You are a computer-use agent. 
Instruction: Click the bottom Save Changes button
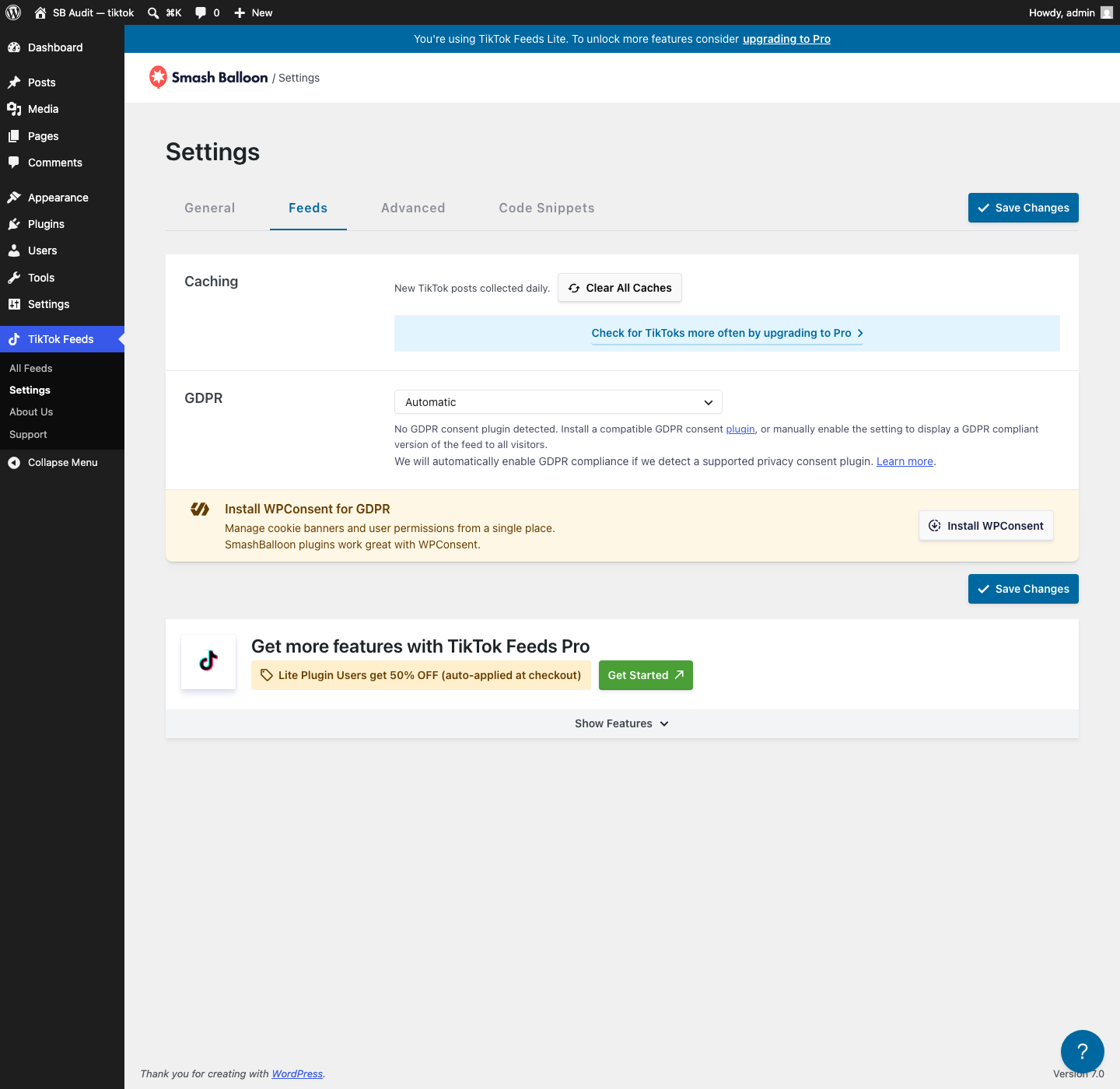point(1024,589)
